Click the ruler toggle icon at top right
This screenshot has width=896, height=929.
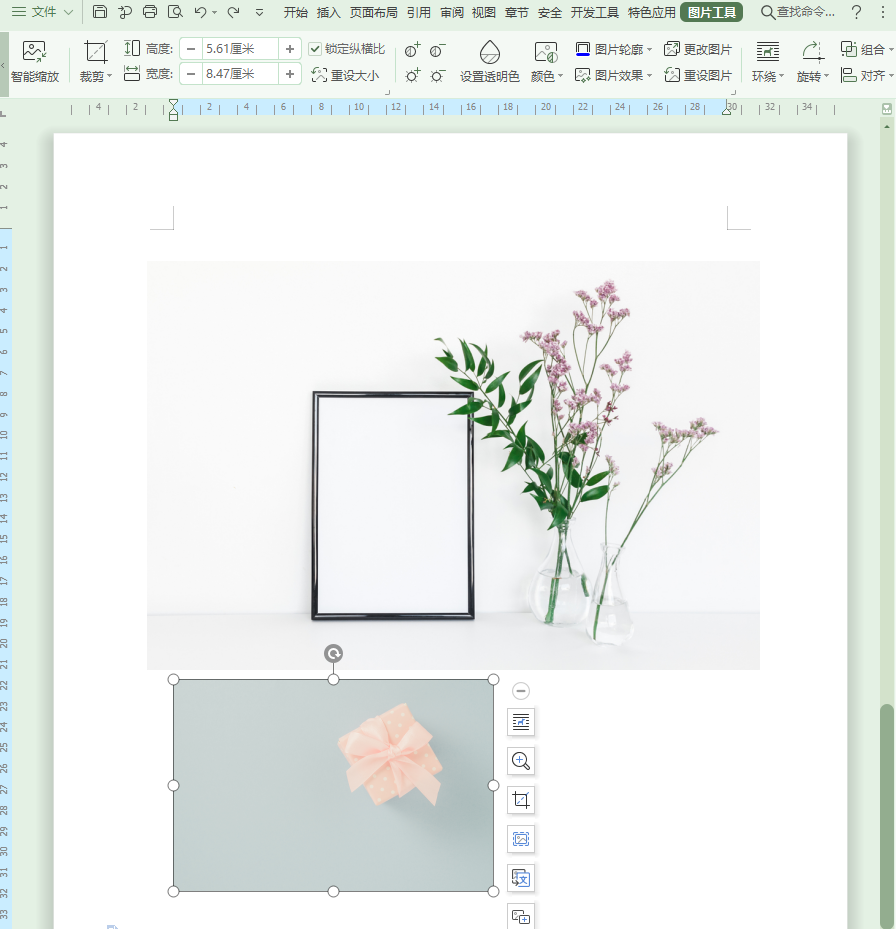point(887,109)
